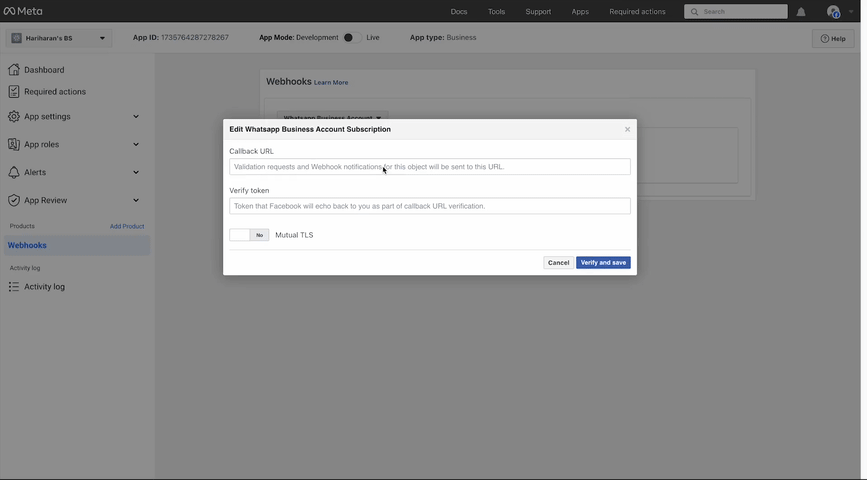Click the Required actions checklist icon in sidebar
Viewport: 867px width, 480px height.
point(14,92)
